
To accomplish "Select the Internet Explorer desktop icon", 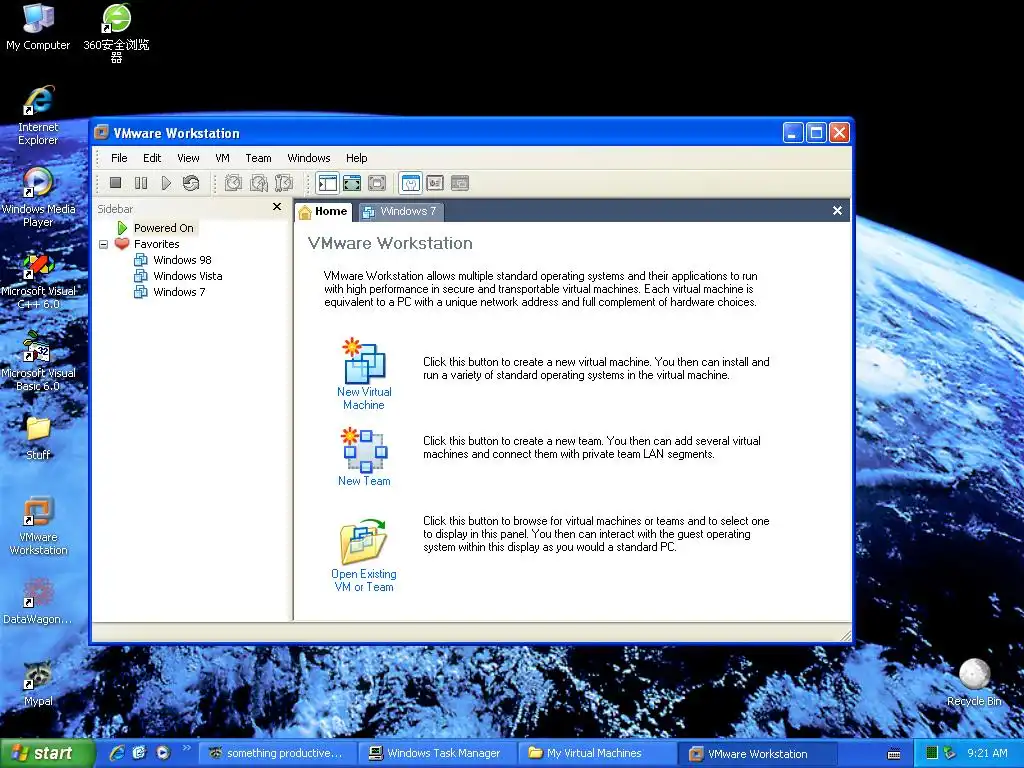I will pos(38,115).
